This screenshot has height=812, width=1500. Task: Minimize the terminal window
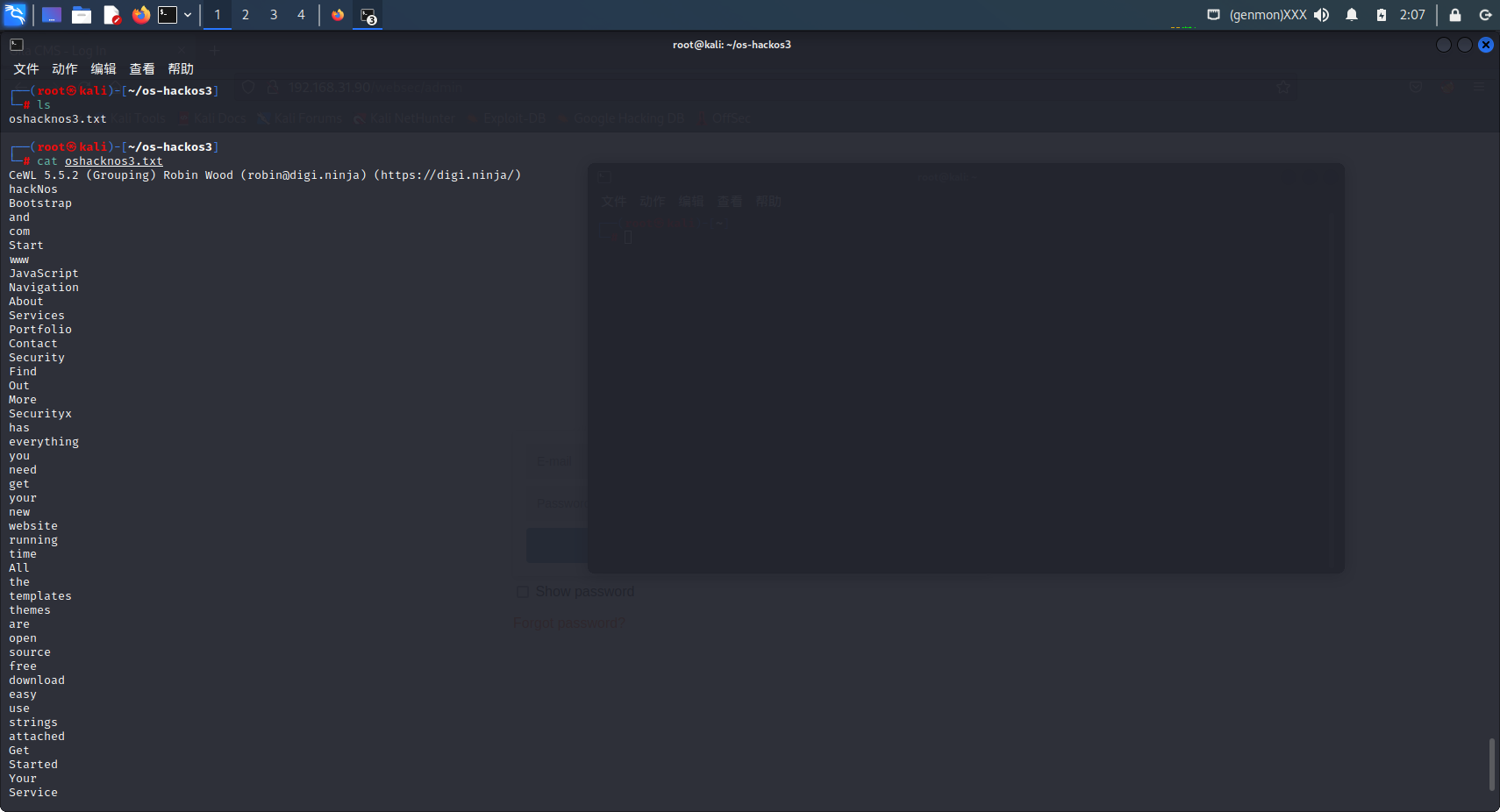[x=1443, y=45]
